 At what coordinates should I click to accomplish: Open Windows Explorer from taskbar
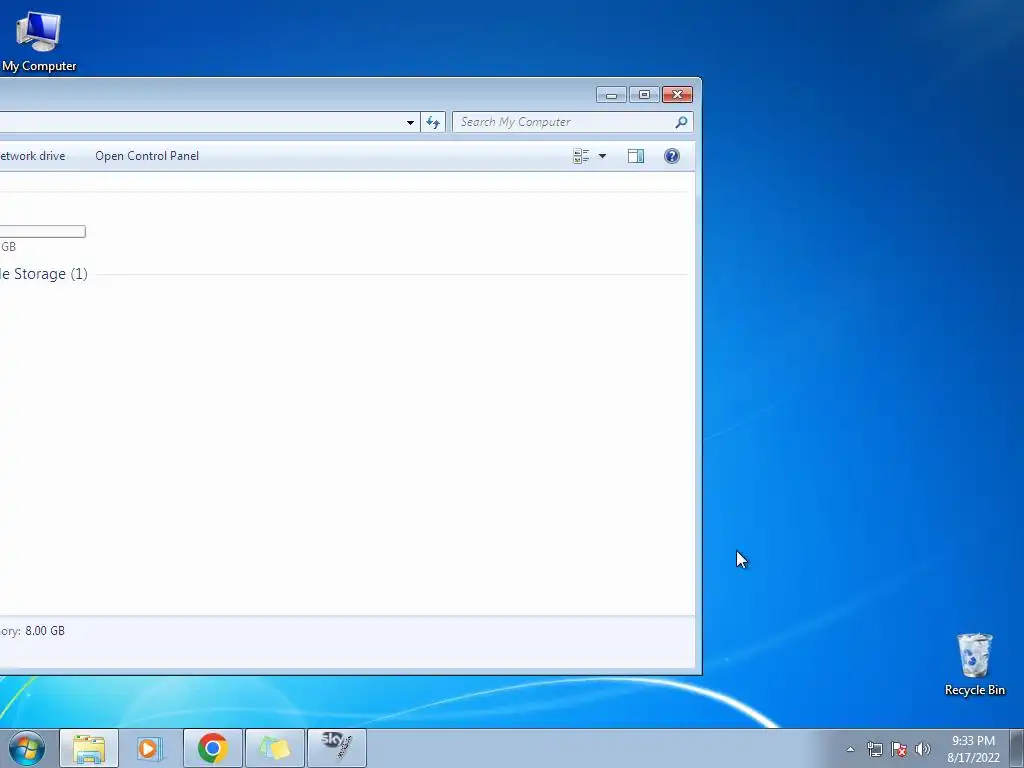click(89, 748)
